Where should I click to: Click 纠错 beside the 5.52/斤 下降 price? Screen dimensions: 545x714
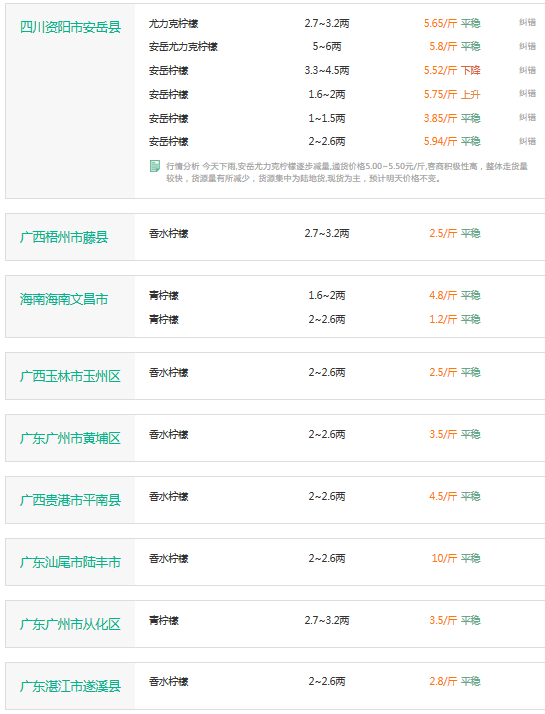pos(527,70)
